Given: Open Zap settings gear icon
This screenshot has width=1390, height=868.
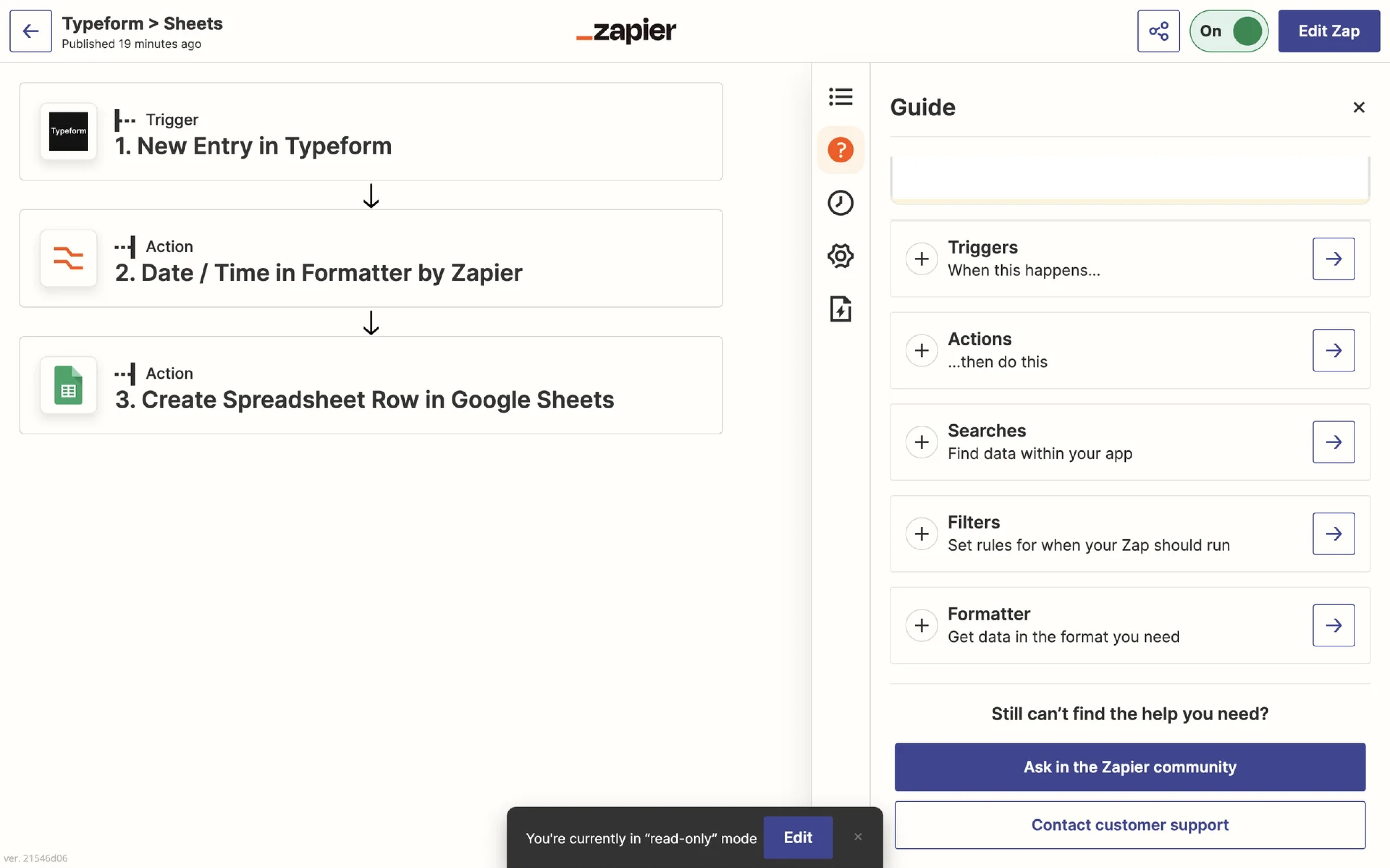Looking at the screenshot, I should tap(840, 255).
